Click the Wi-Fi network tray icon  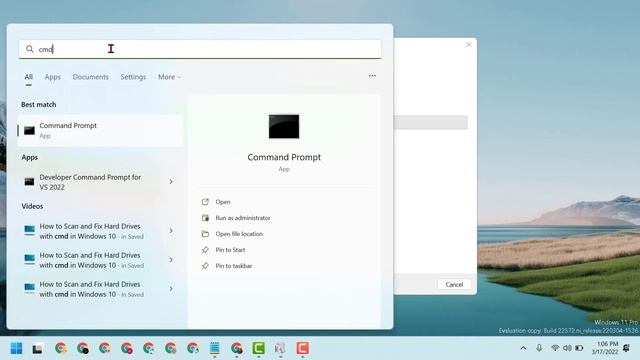[x=555, y=348]
